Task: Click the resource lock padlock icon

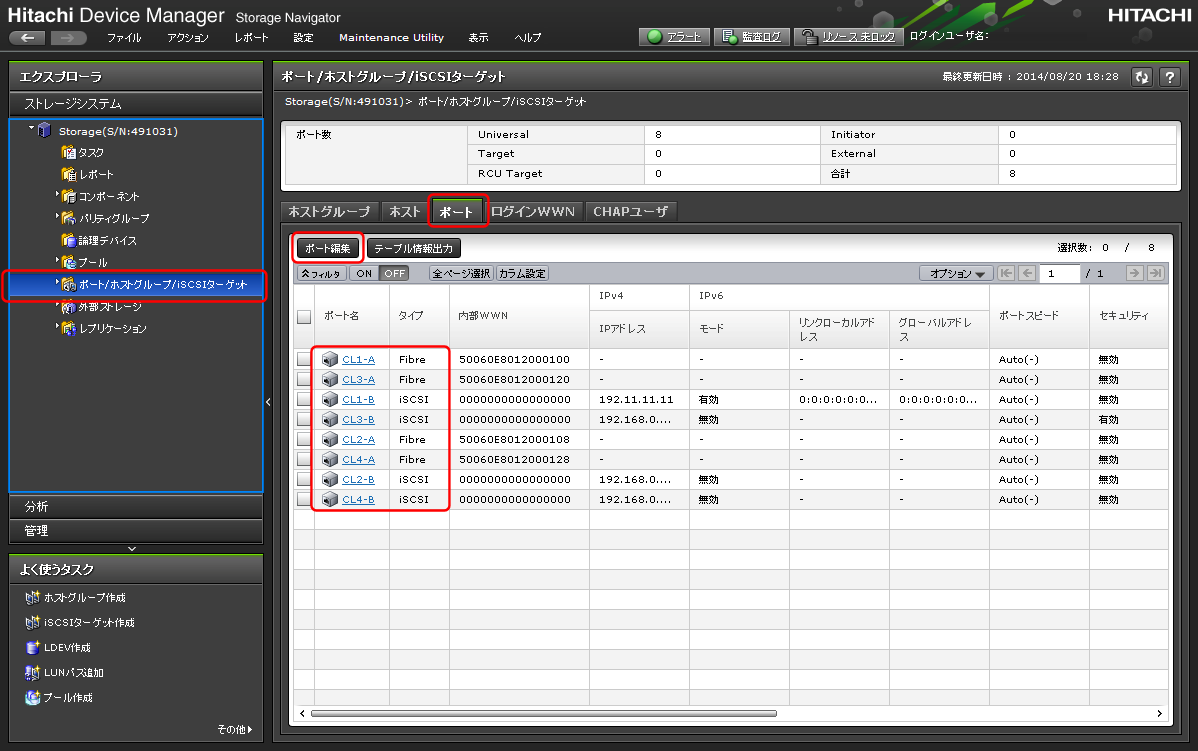Action: [x=810, y=37]
